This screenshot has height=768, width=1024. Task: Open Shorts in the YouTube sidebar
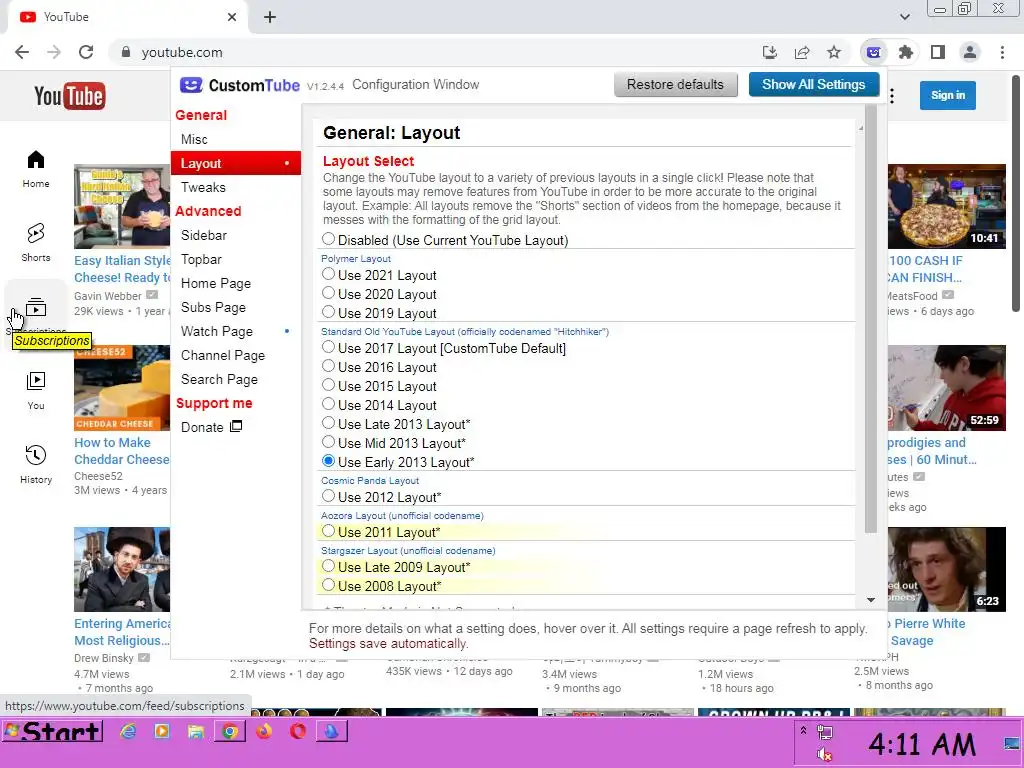click(x=36, y=242)
